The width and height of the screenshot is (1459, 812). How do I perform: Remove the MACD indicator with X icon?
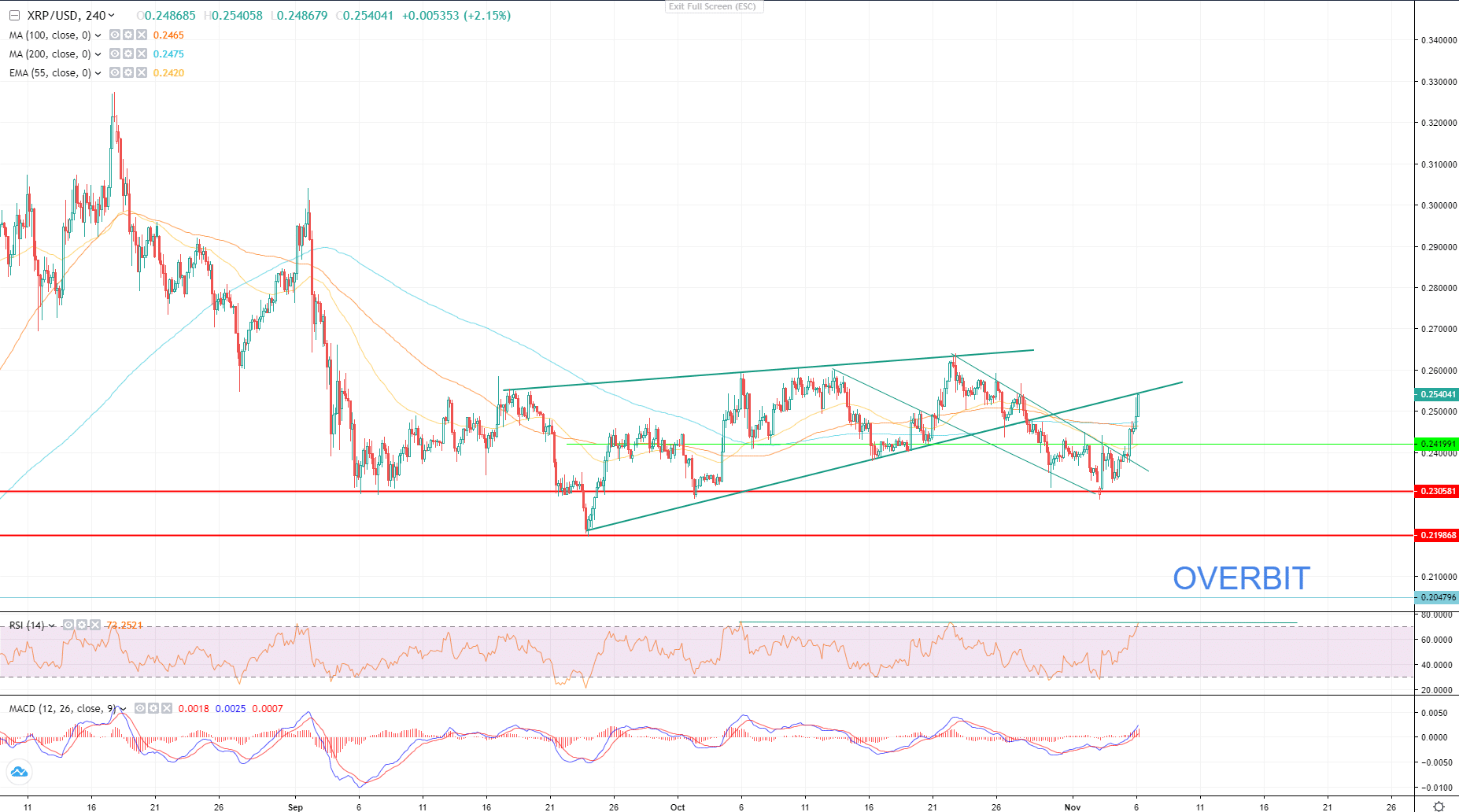pos(167,708)
